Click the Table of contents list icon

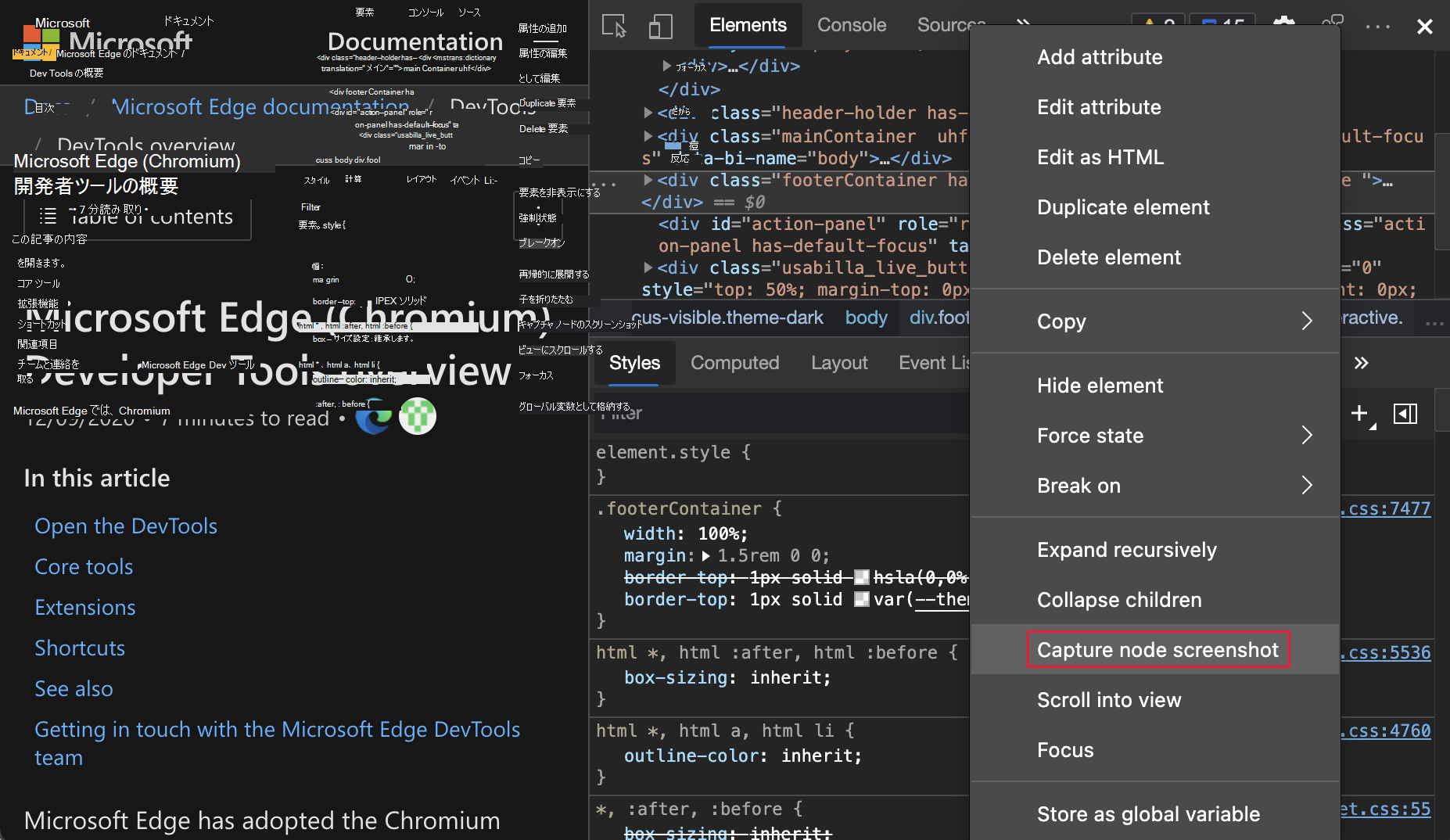pyautogui.click(x=48, y=216)
